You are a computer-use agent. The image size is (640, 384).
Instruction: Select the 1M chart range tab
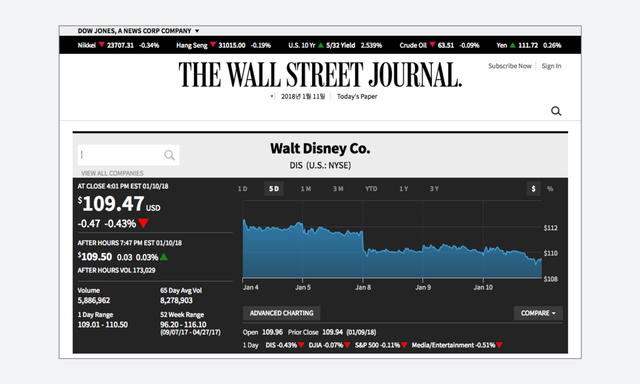click(306, 189)
